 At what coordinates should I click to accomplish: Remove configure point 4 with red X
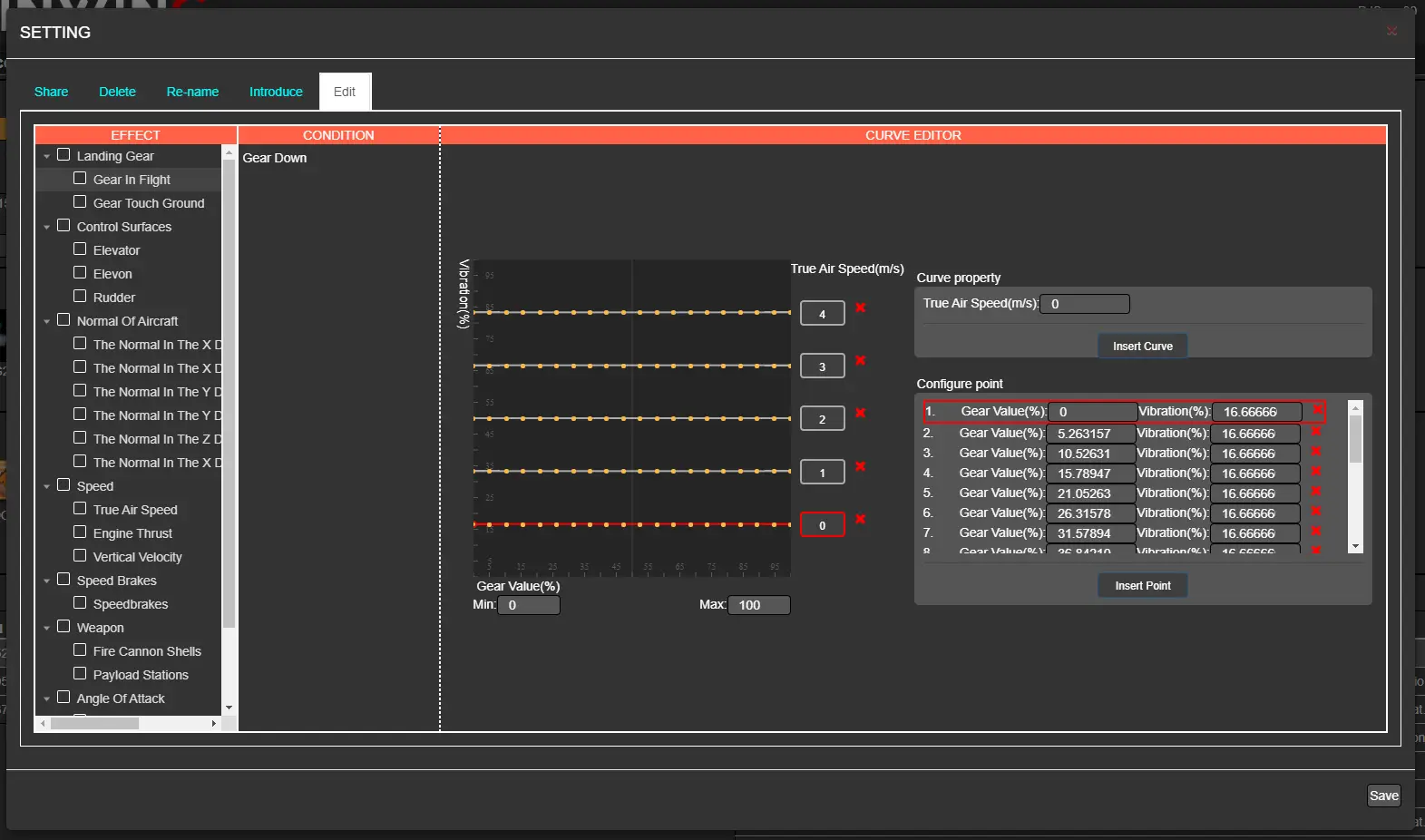[x=1315, y=472]
